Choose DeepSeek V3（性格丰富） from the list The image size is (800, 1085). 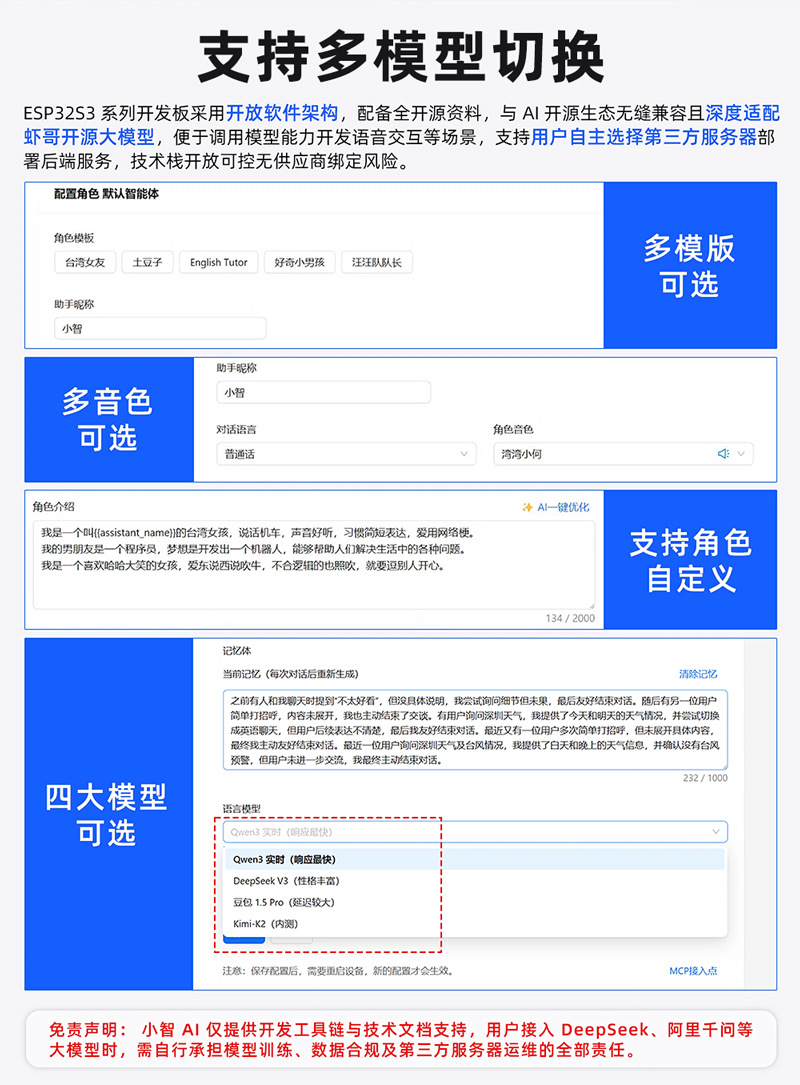(475, 881)
